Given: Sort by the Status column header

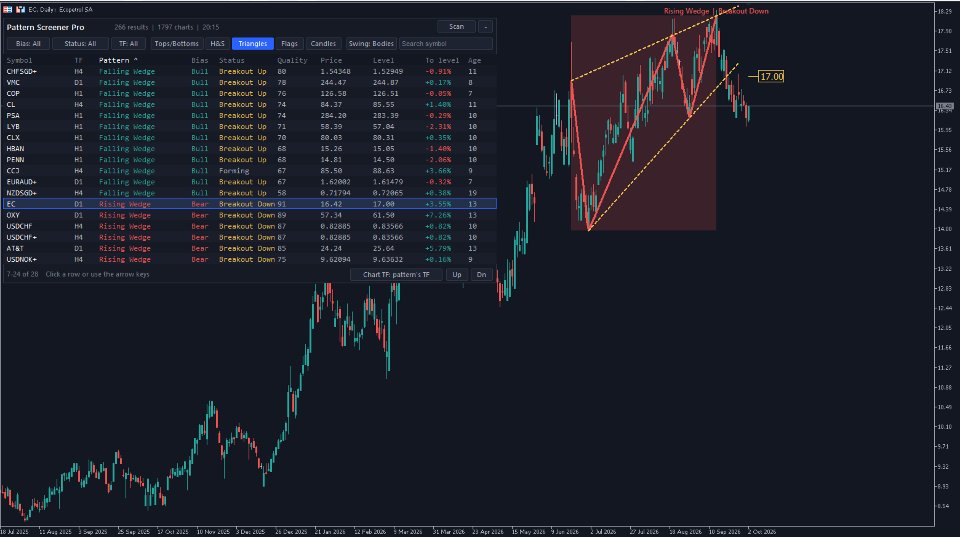Looking at the screenshot, I should [x=232, y=61].
